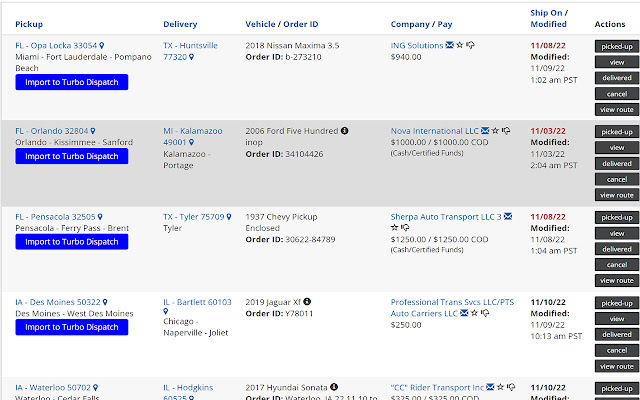The width and height of the screenshot is (640, 400).
Task: Mark 1937 Chevy Pickup as picked-up
Action: 617,218
